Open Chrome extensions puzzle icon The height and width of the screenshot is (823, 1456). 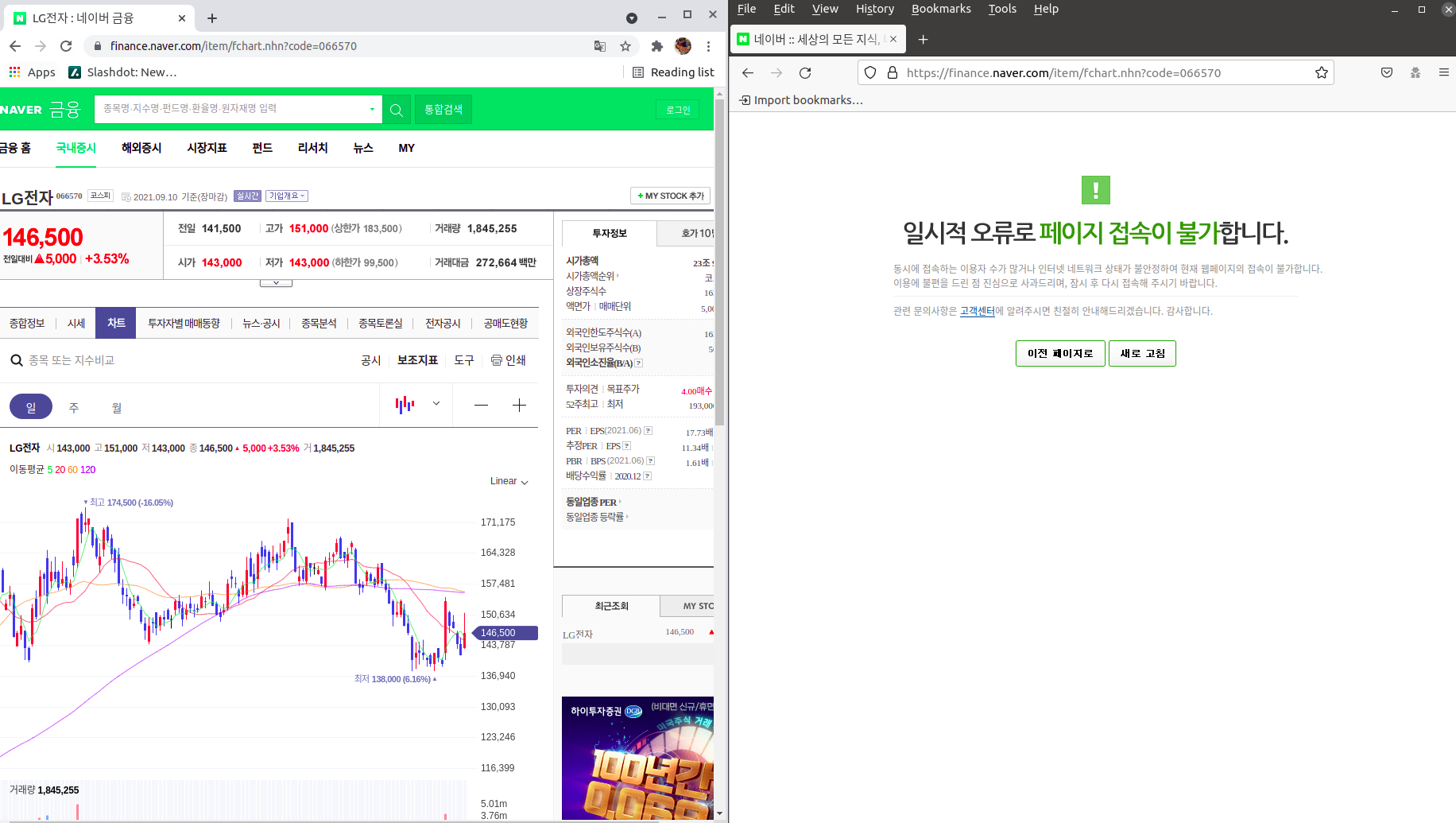coord(657,46)
